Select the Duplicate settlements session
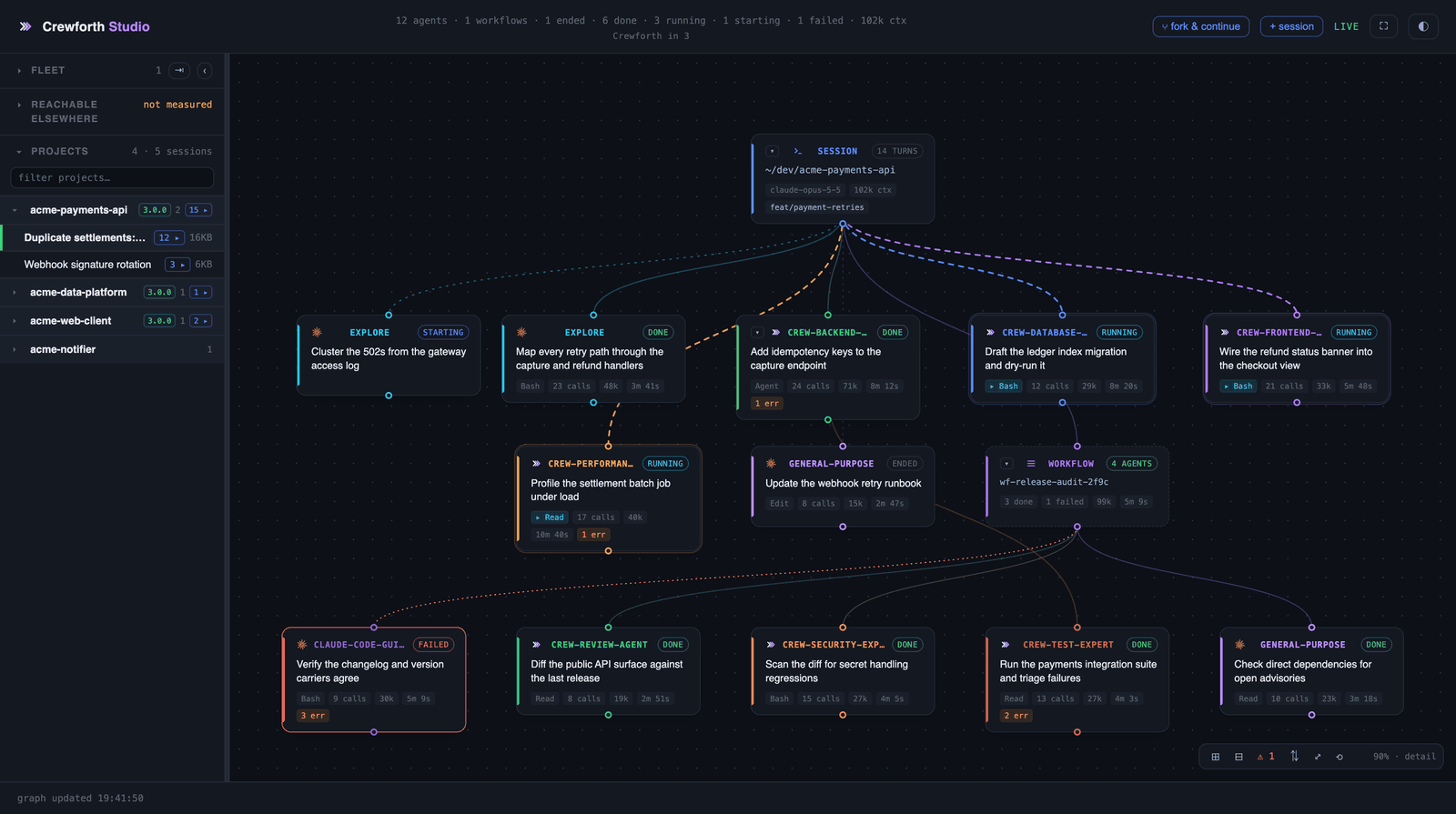Viewport: 1456px width, 814px height. (x=85, y=237)
